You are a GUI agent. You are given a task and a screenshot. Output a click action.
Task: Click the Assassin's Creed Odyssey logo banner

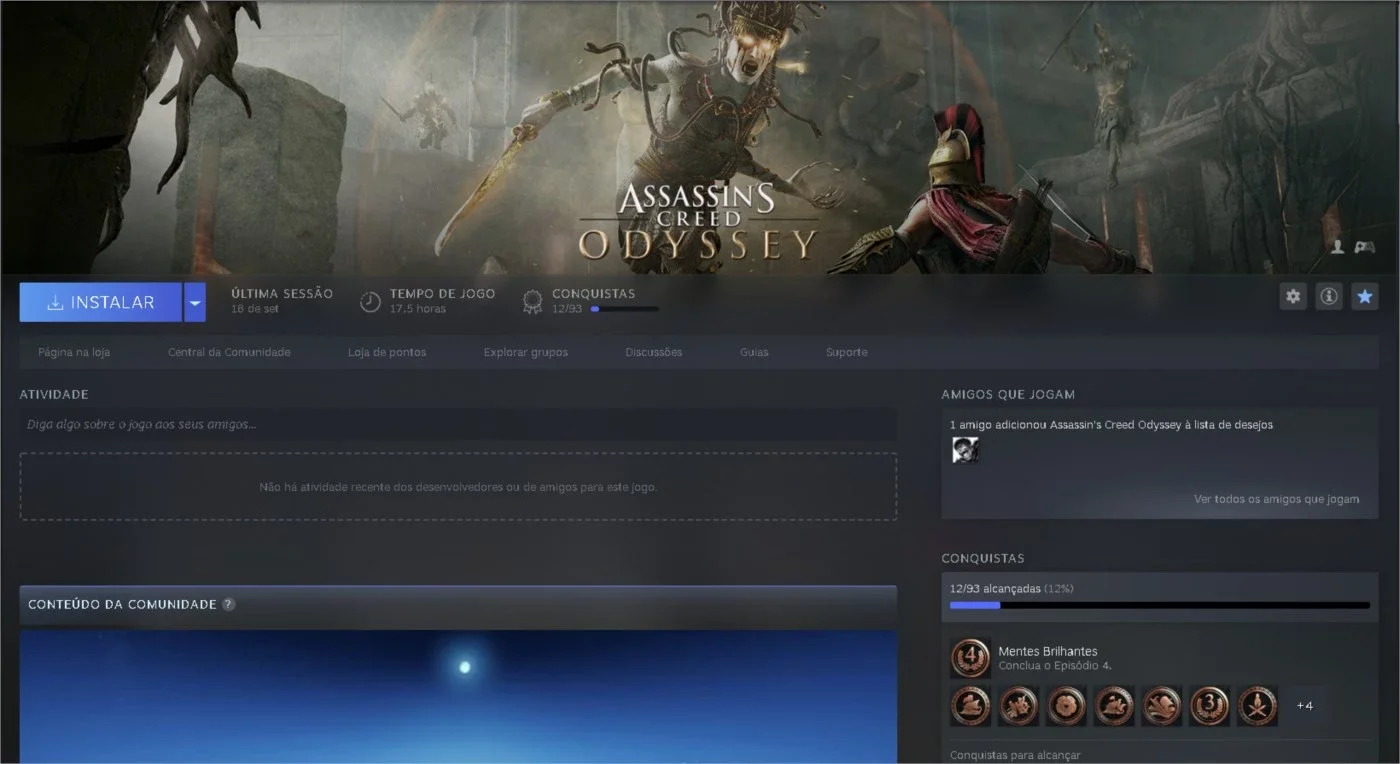697,220
